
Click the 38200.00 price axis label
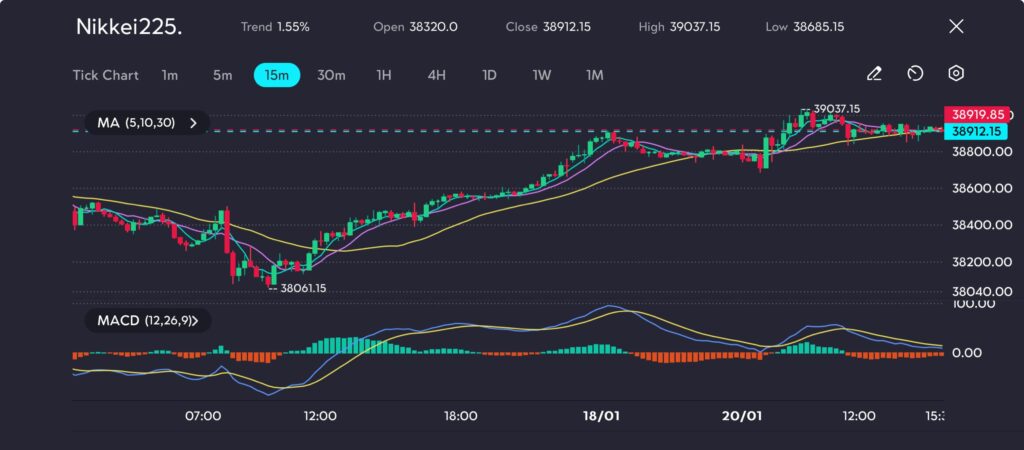click(x=982, y=261)
